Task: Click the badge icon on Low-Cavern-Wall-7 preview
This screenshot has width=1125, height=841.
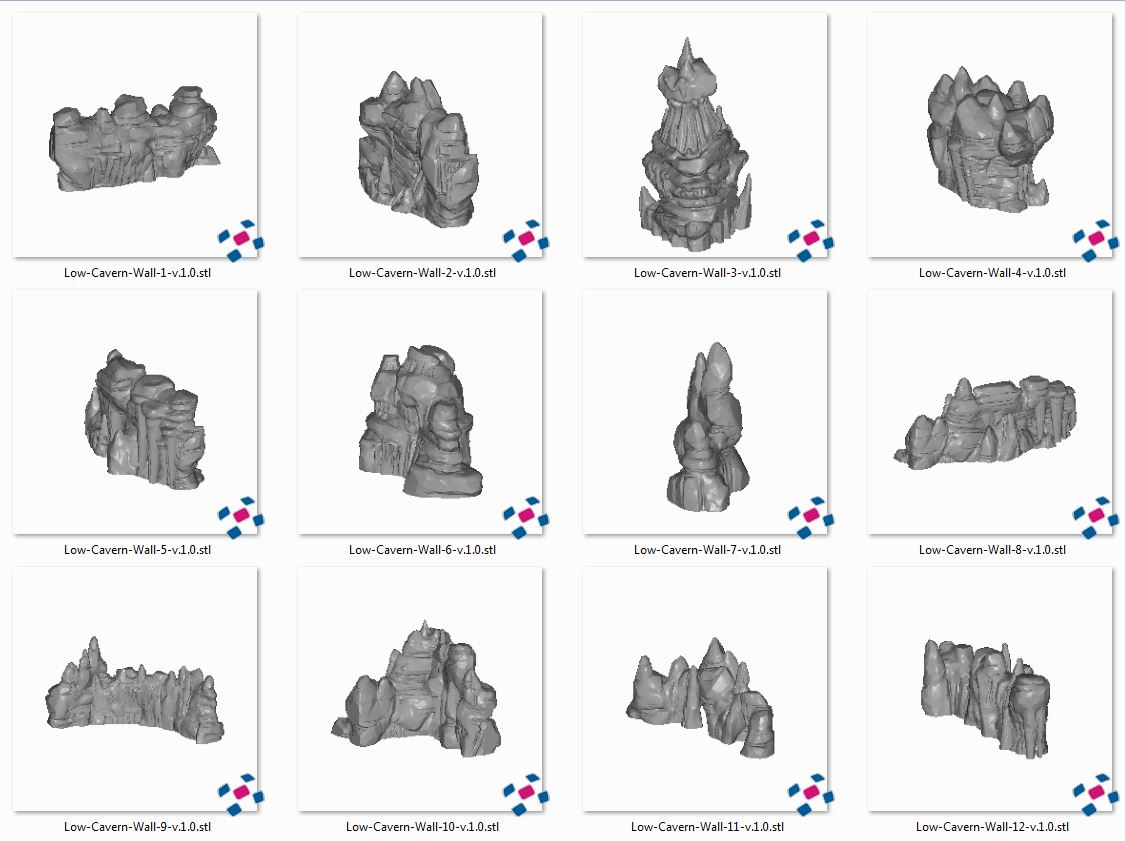Action: tap(810, 516)
